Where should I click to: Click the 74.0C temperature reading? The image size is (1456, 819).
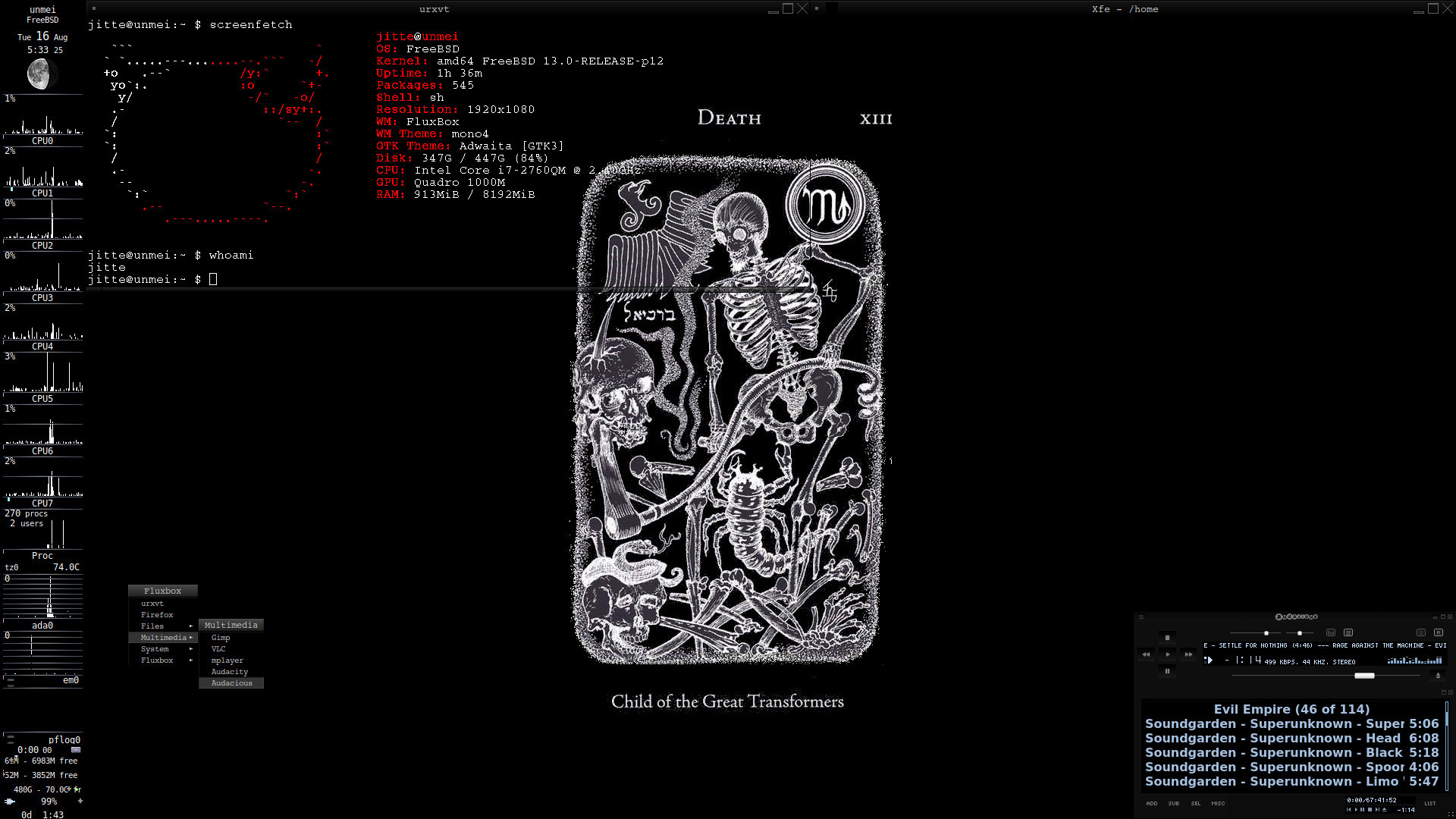[66, 567]
